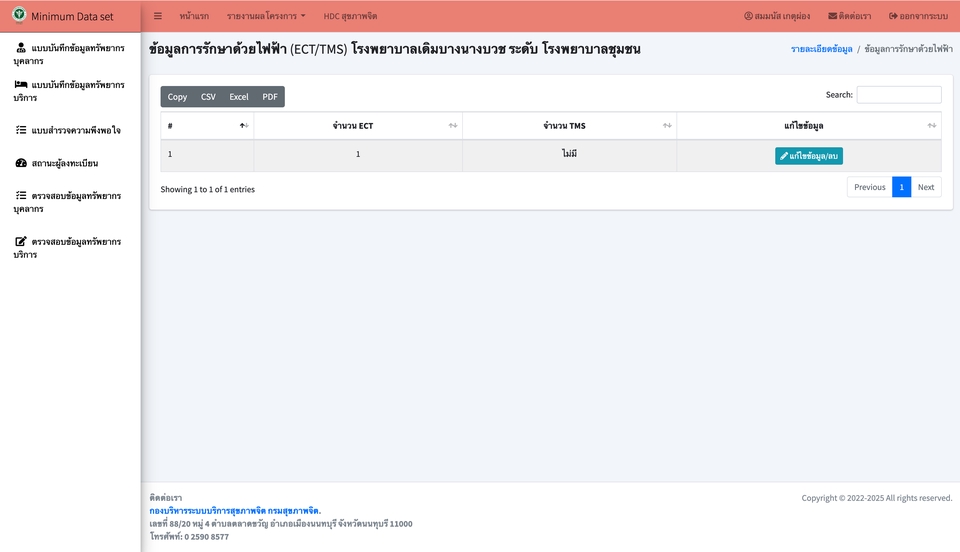Click the Minimum Data set logo icon
The width and height of the screenshot is (960, 552).
[x=20, y=15]
